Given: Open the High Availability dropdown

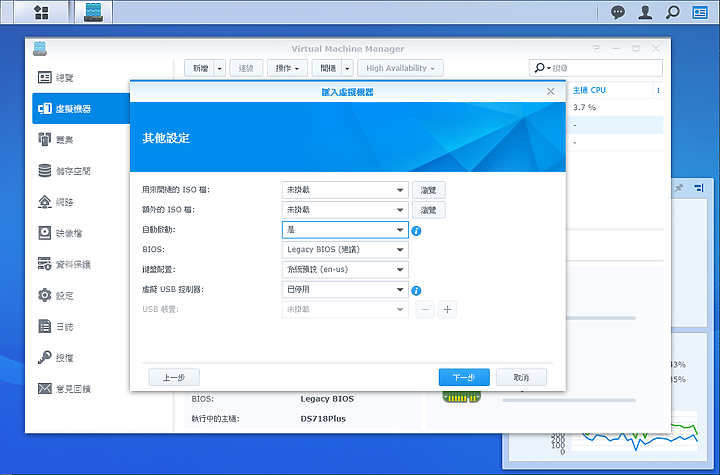Looking at the screenshot, I should point(400,68).
